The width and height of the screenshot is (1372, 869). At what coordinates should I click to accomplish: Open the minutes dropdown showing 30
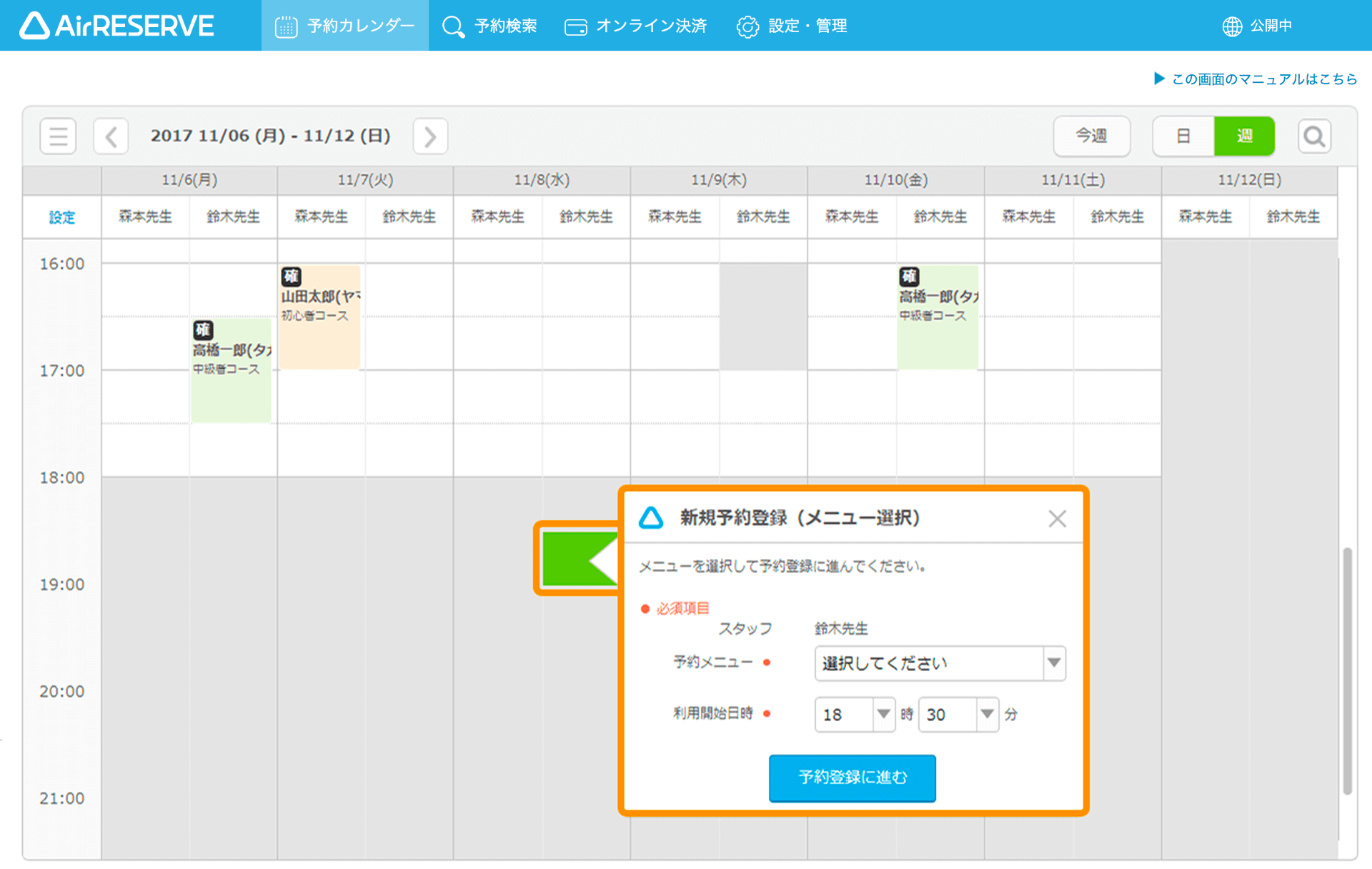[958, 714]
